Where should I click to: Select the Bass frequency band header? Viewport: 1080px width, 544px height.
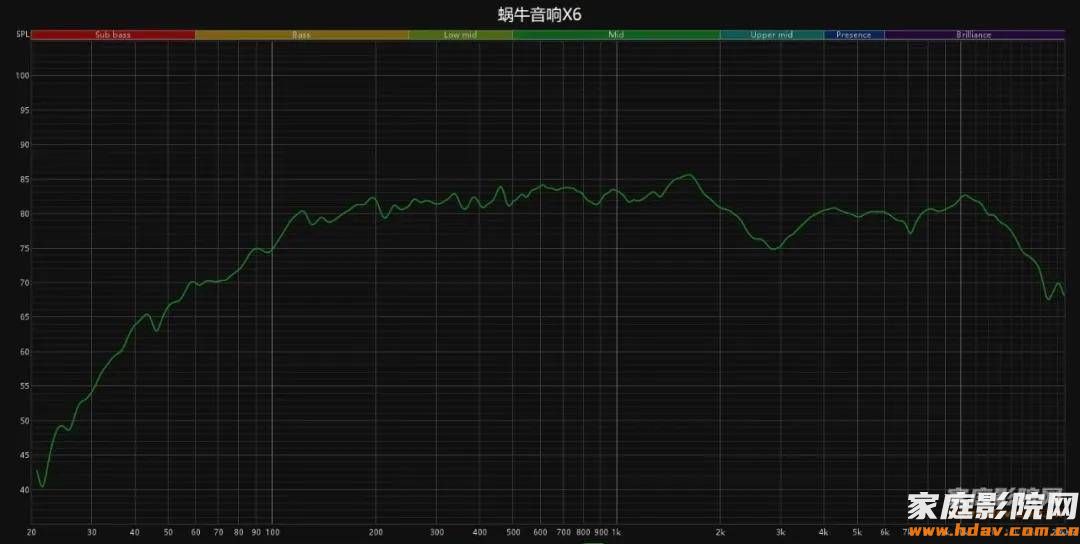click(301, 35)
